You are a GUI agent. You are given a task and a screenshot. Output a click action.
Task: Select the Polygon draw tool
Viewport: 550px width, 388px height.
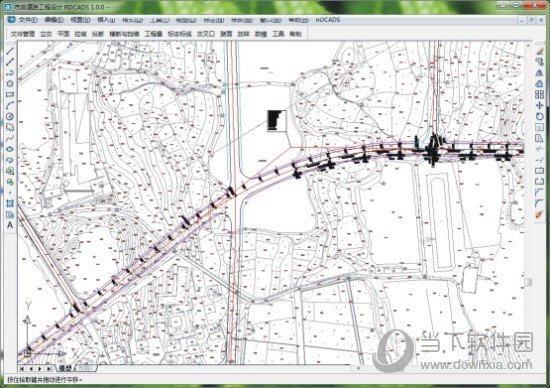(10, 83)
